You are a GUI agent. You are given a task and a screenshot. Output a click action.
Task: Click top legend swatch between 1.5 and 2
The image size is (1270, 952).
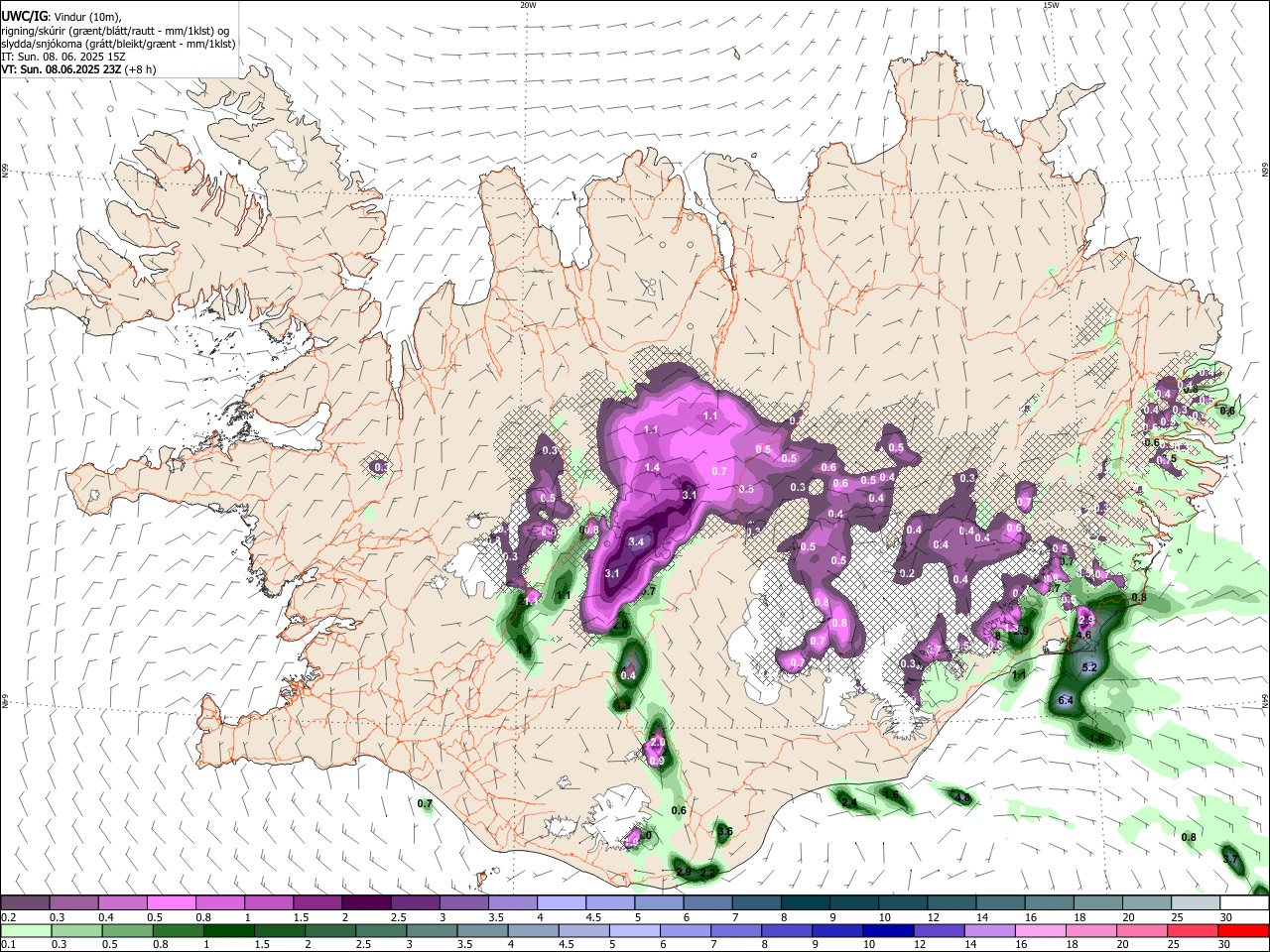pos(317,903)
